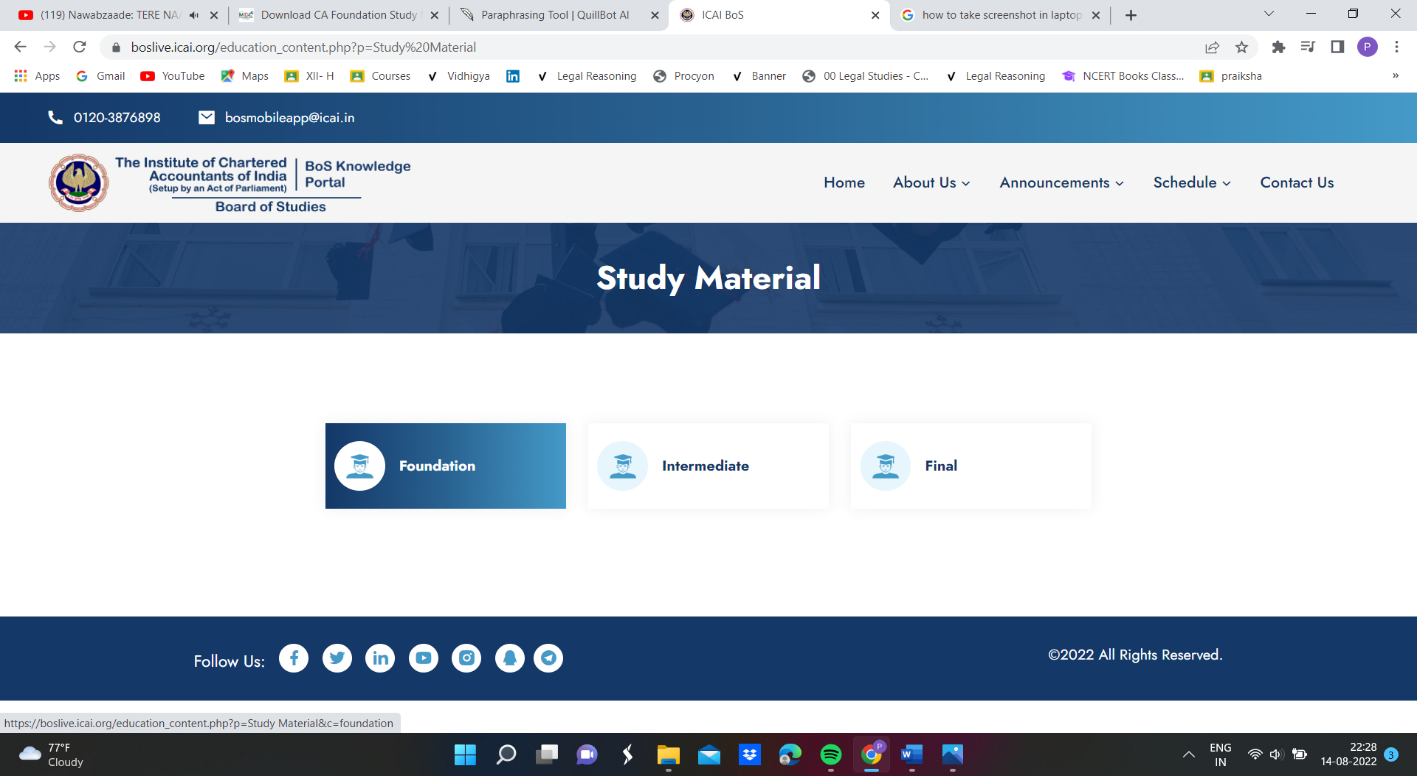
Task: Open the Telegram follow icon
Action: point(549,658)
